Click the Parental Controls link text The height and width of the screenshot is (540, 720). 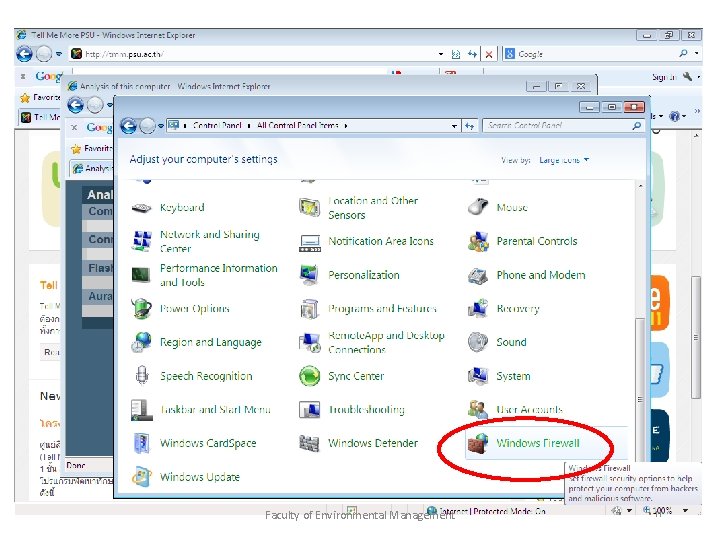(537, 241)
